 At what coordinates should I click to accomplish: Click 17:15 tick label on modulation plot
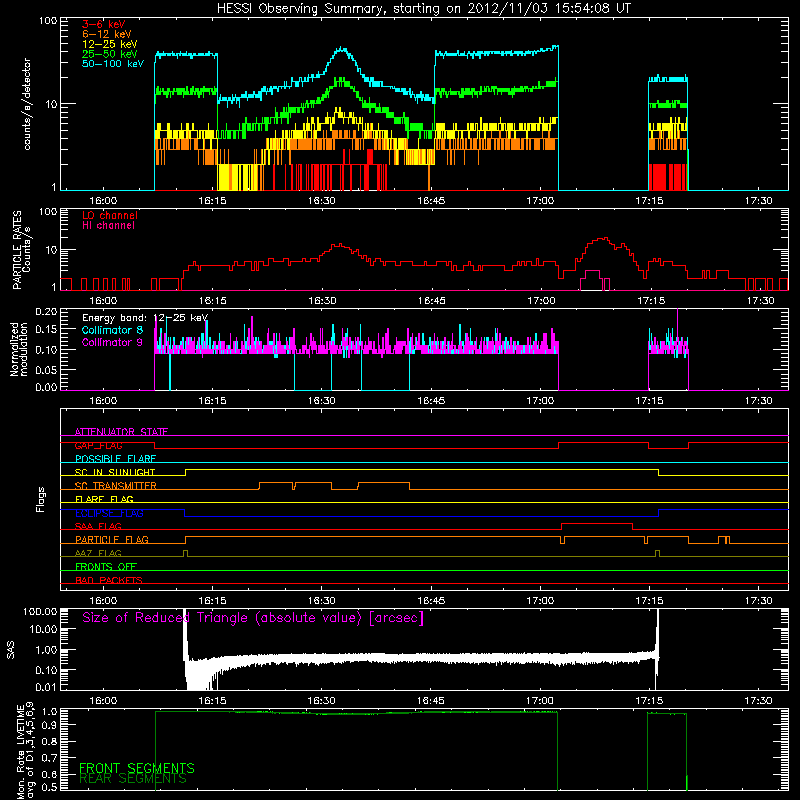649,401
